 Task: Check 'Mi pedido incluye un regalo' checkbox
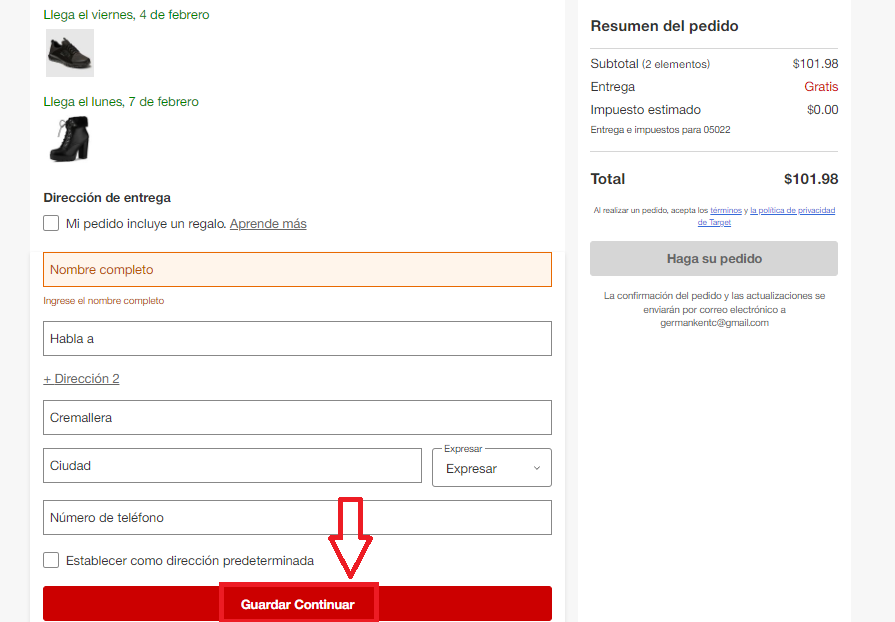[51, 223]
